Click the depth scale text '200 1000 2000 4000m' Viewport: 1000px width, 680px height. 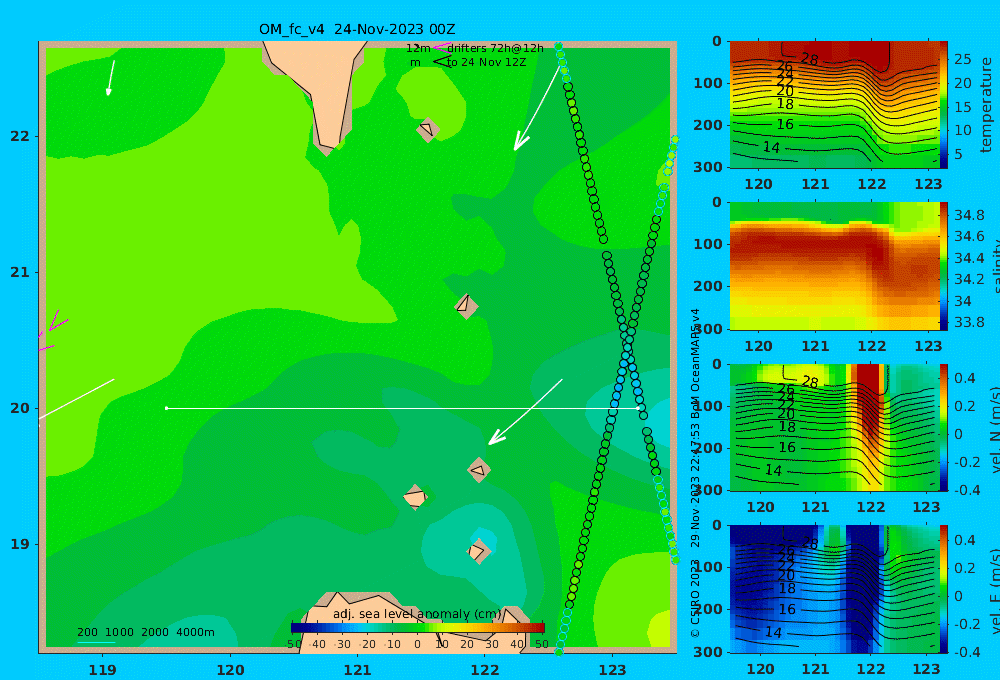click(146, 632)
